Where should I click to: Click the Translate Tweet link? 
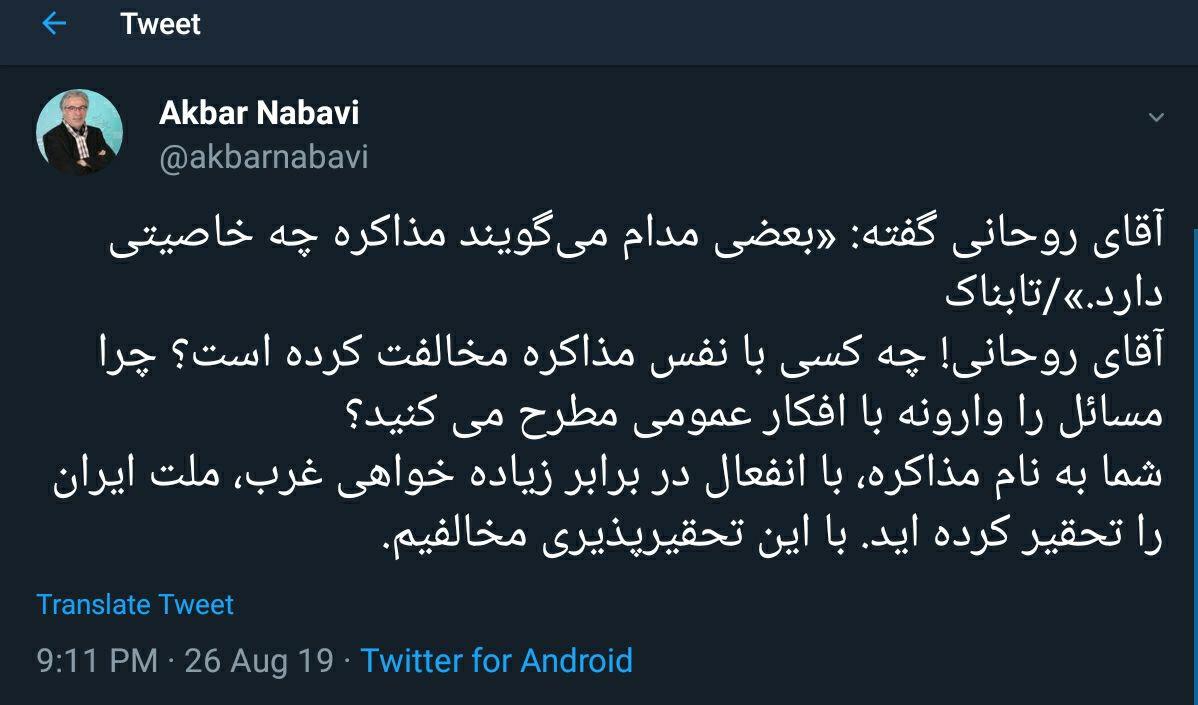point(135,604)
